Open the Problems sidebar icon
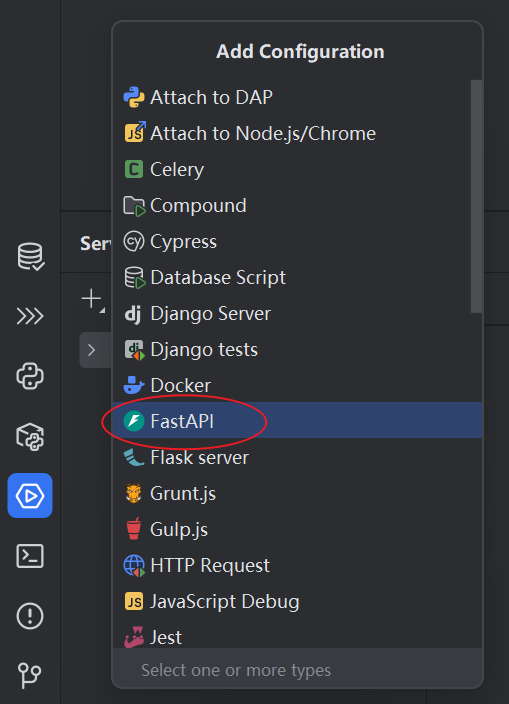 [30, 616]
